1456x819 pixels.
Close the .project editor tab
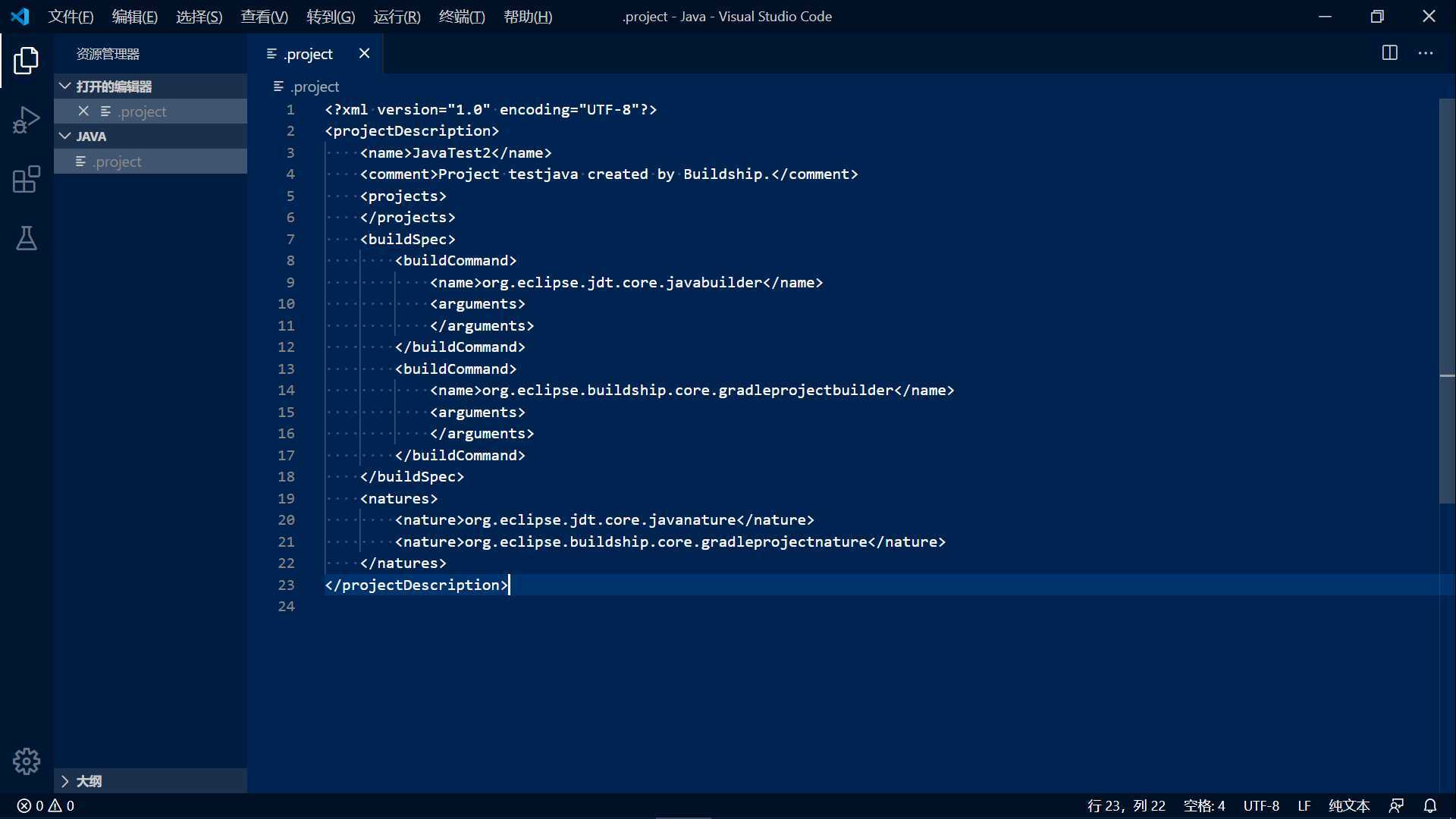(x=364, y=53)
